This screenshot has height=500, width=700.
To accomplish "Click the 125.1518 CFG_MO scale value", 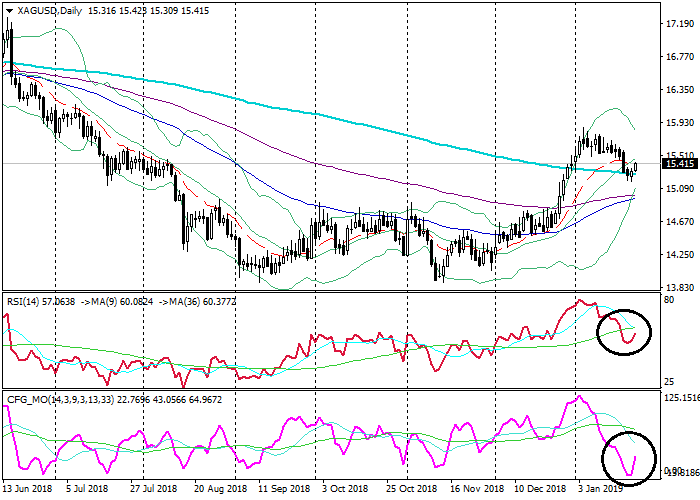I will point(678,398).
